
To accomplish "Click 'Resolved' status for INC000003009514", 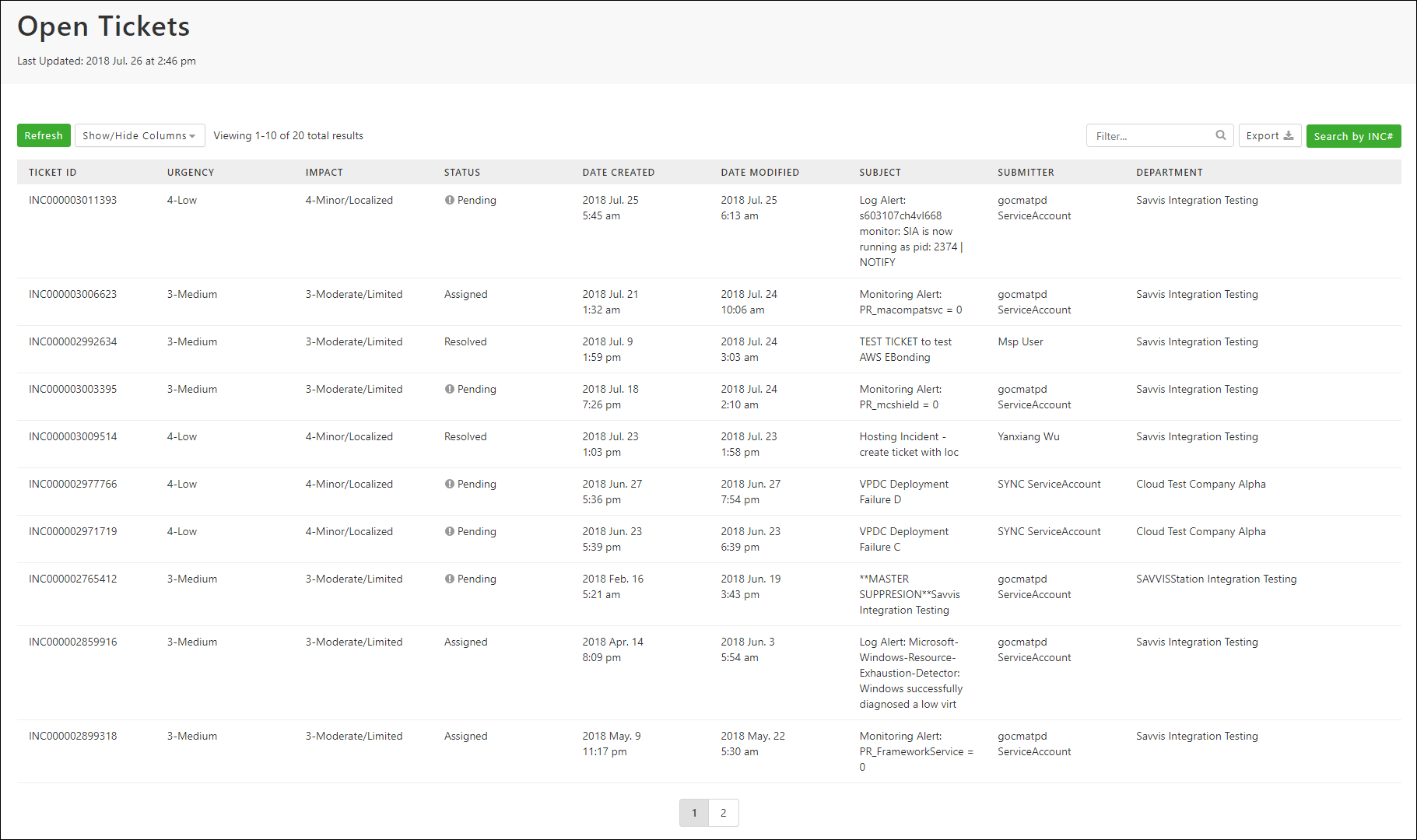I will point(465,436).
